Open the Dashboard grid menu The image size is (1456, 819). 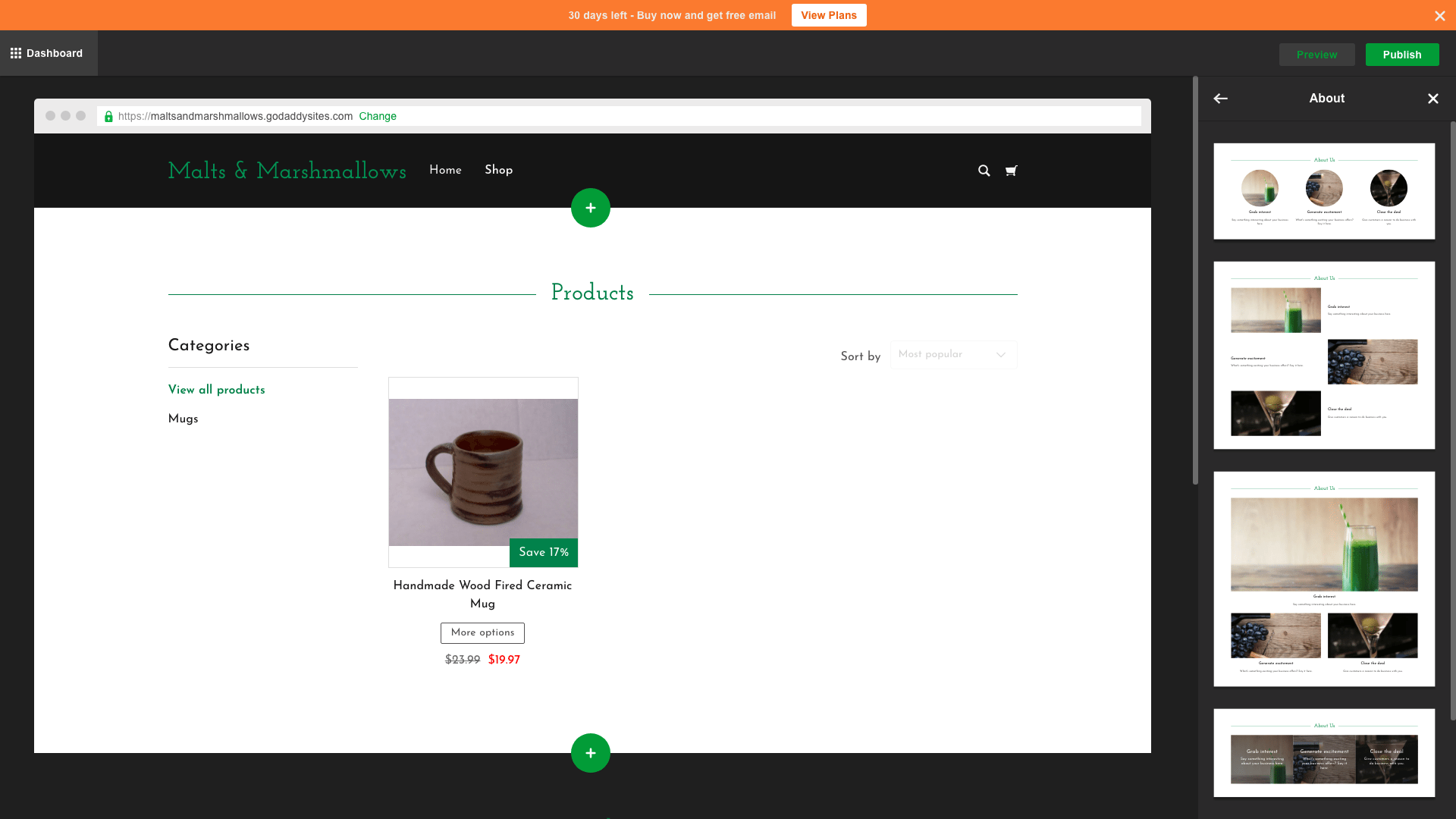[x=46, y=53]
